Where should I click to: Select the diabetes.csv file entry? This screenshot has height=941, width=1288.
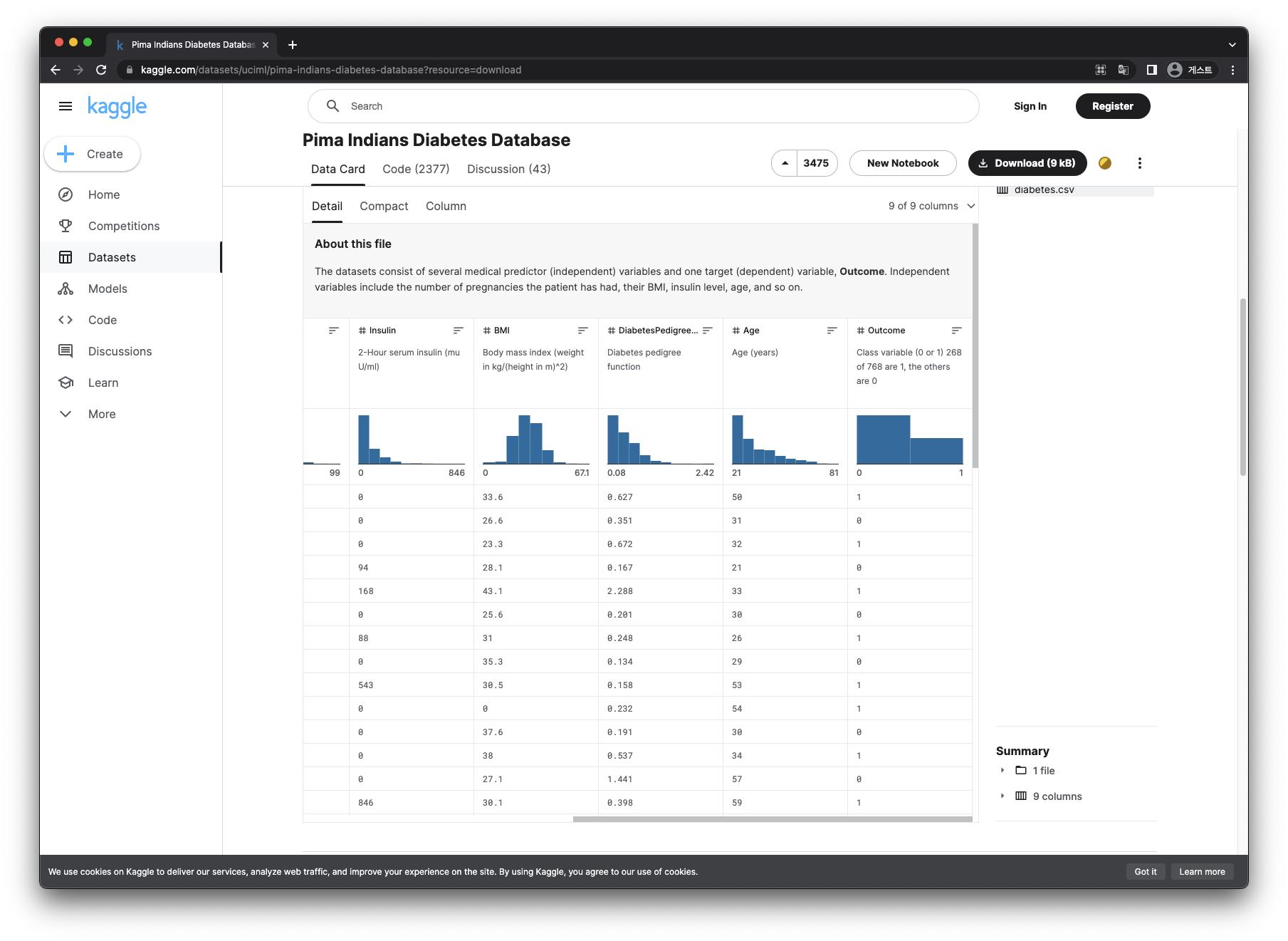pos(1074,190)
